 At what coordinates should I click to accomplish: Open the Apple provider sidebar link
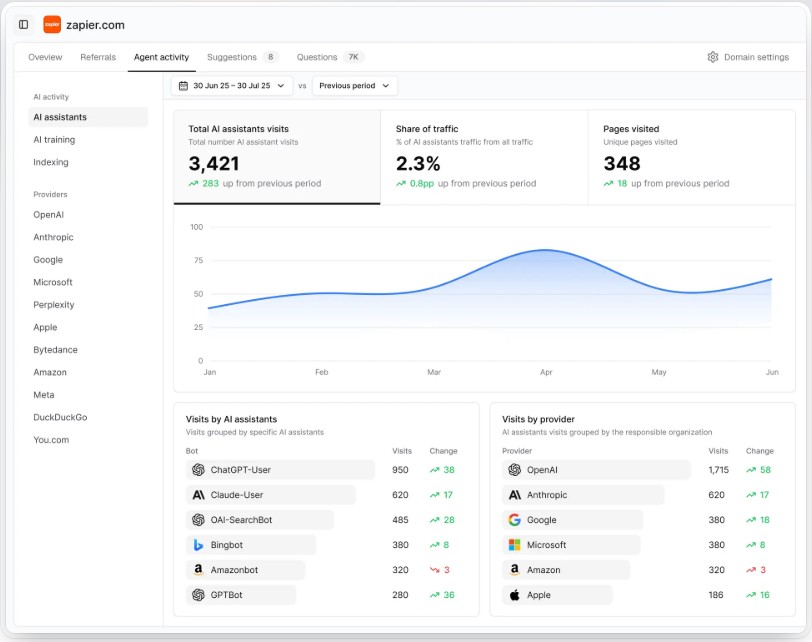click(45, 327)
